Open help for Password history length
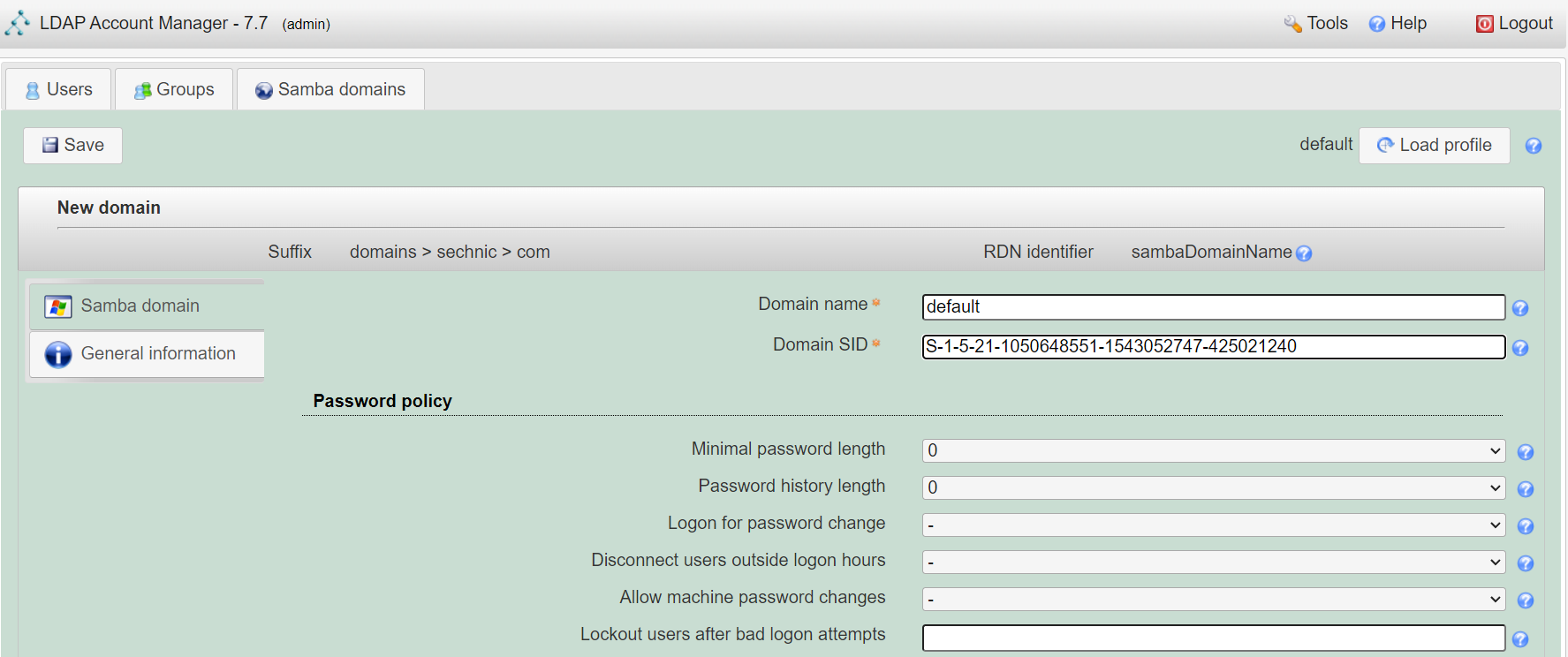 pos(1526,489)
